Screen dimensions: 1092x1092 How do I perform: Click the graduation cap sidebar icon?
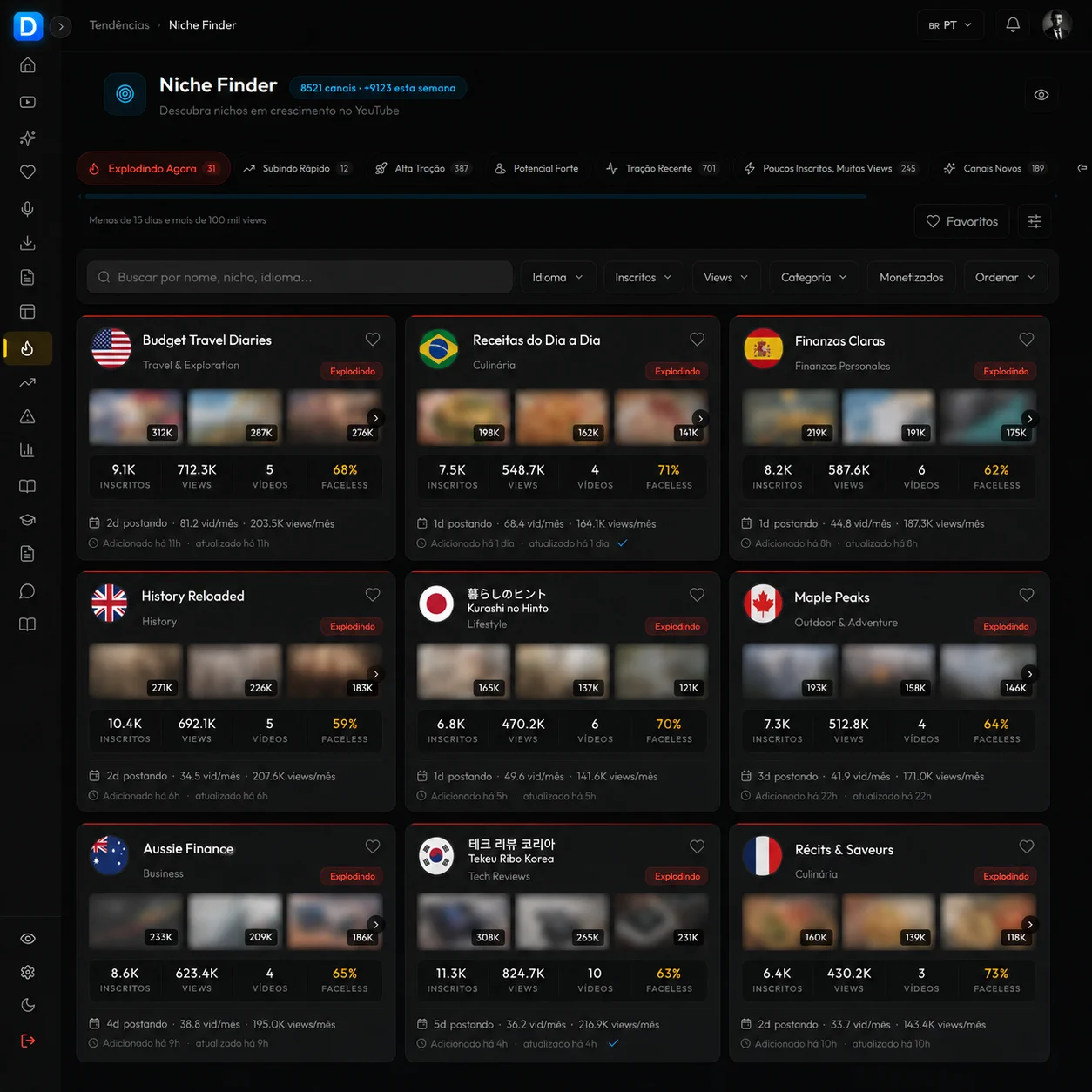click(28, 520)
